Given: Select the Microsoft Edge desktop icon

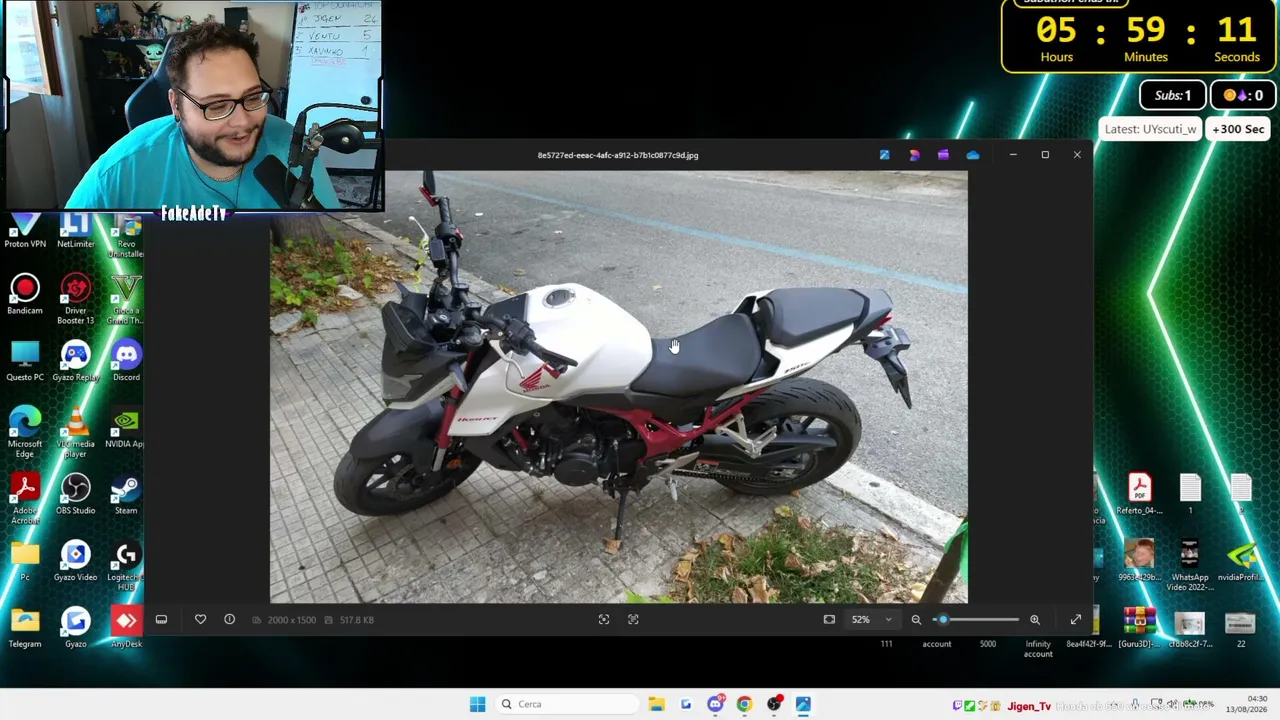Looking at the screenshot, I should [25, 433].
